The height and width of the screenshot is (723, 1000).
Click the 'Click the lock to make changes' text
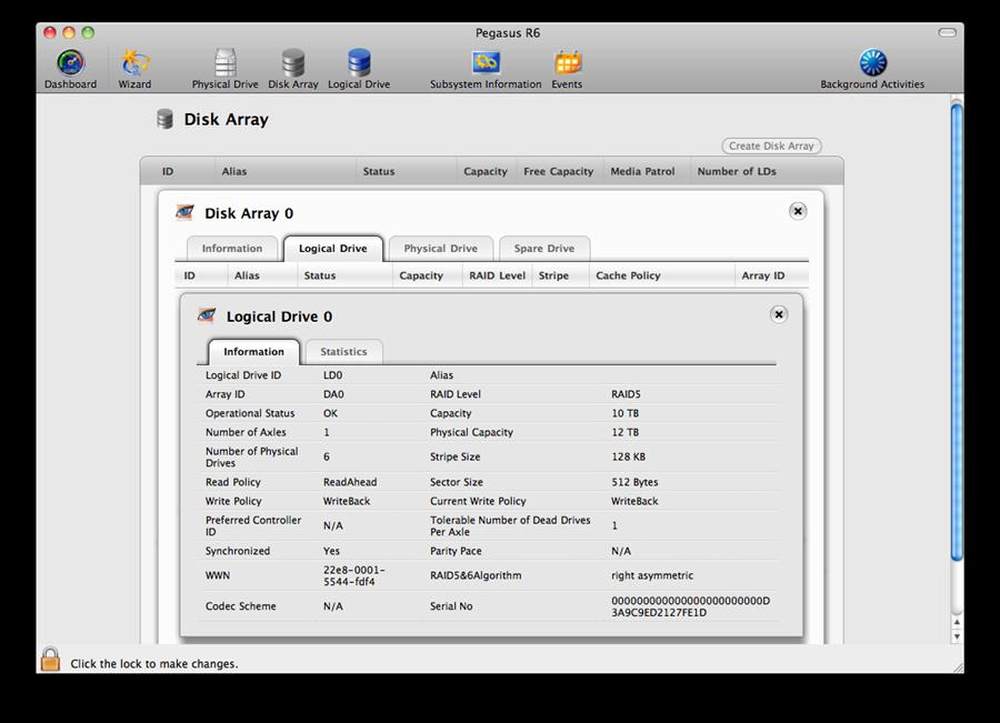(154, 664)
